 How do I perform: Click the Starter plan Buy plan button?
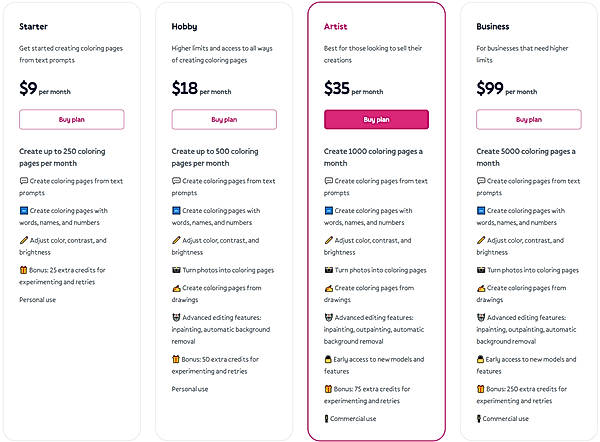pos(71,120)
